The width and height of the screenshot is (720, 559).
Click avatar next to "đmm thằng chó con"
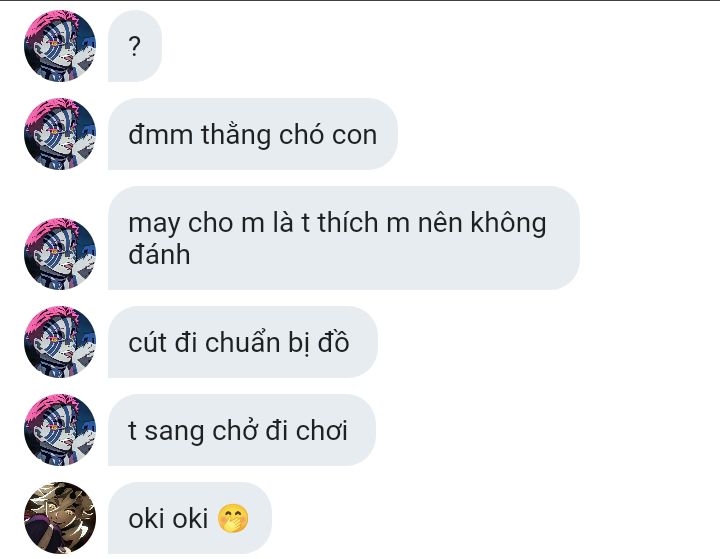click(60, 134)
